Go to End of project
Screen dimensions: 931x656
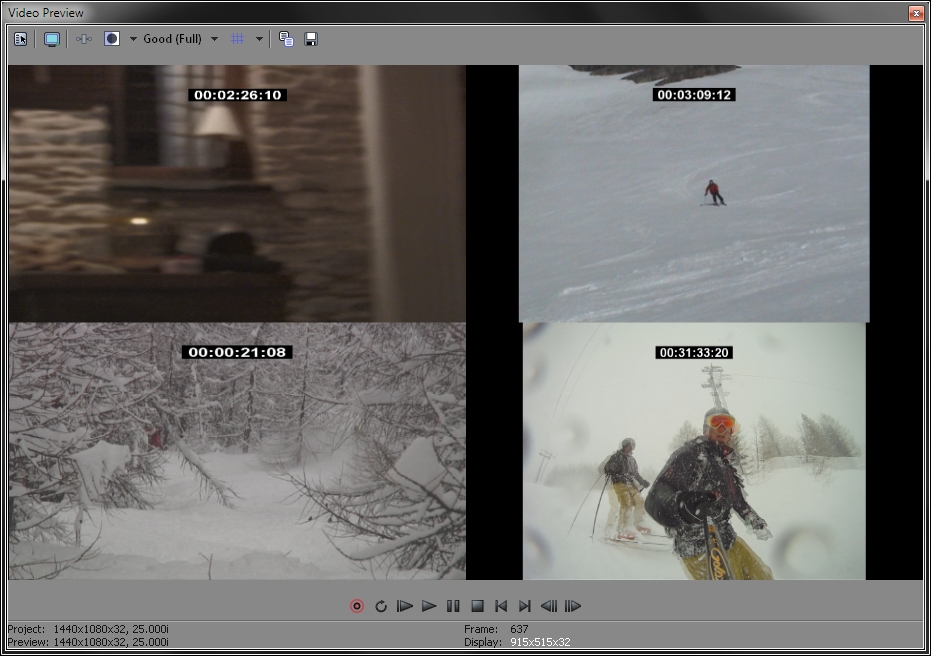[525, 606]
